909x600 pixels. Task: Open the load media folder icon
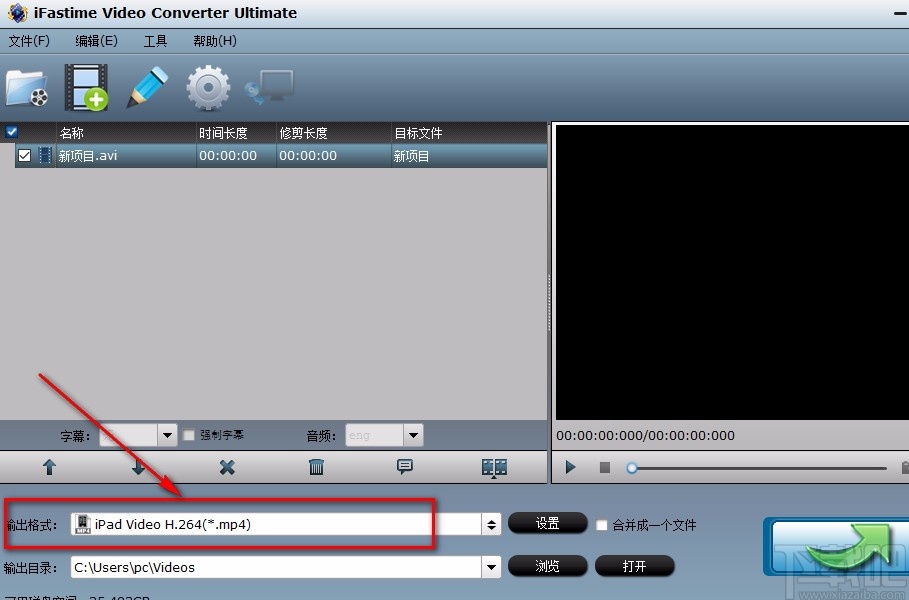coord(26,88)
